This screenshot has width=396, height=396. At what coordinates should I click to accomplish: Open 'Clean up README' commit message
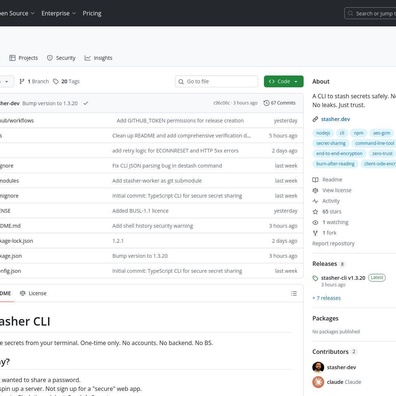point(181,136)
